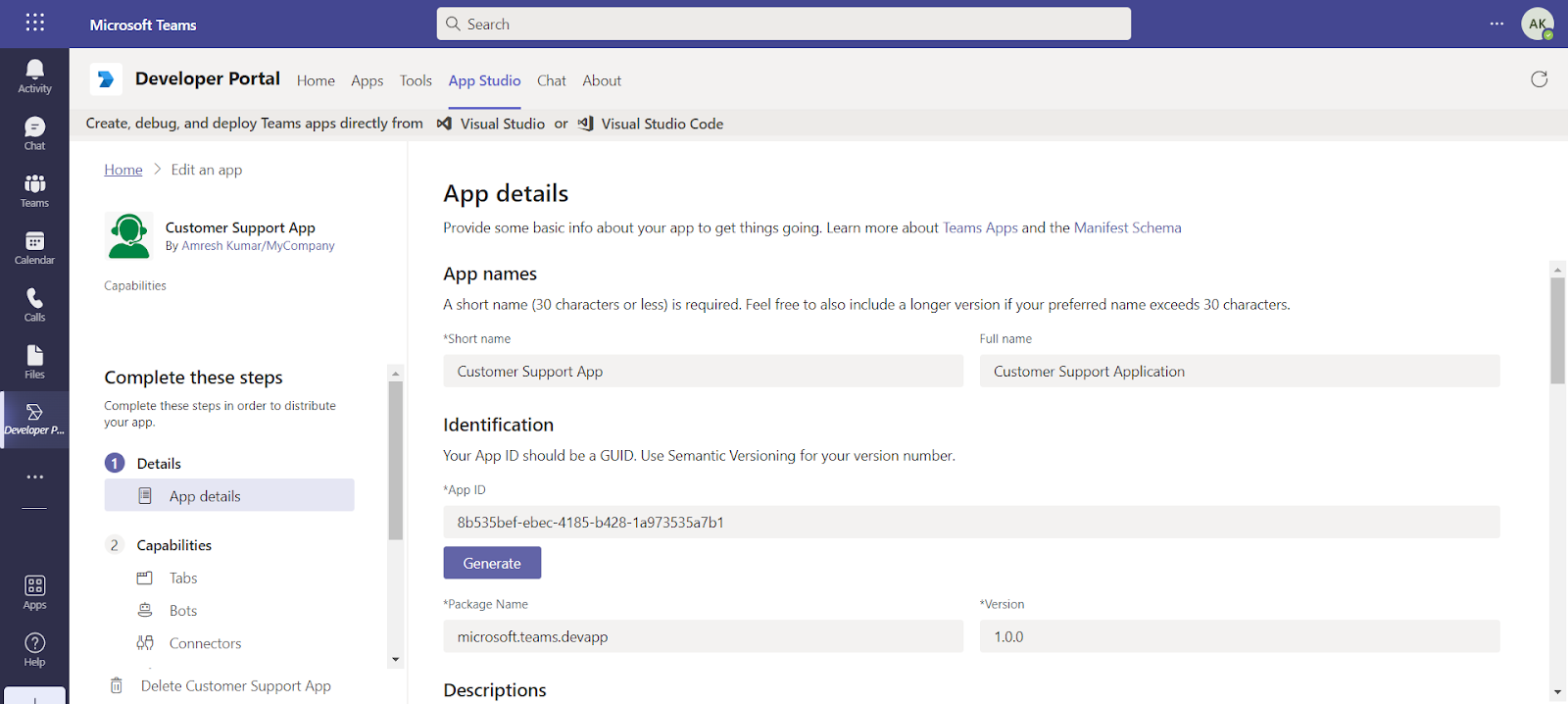Click the Generate button

[x=492, y=563]
